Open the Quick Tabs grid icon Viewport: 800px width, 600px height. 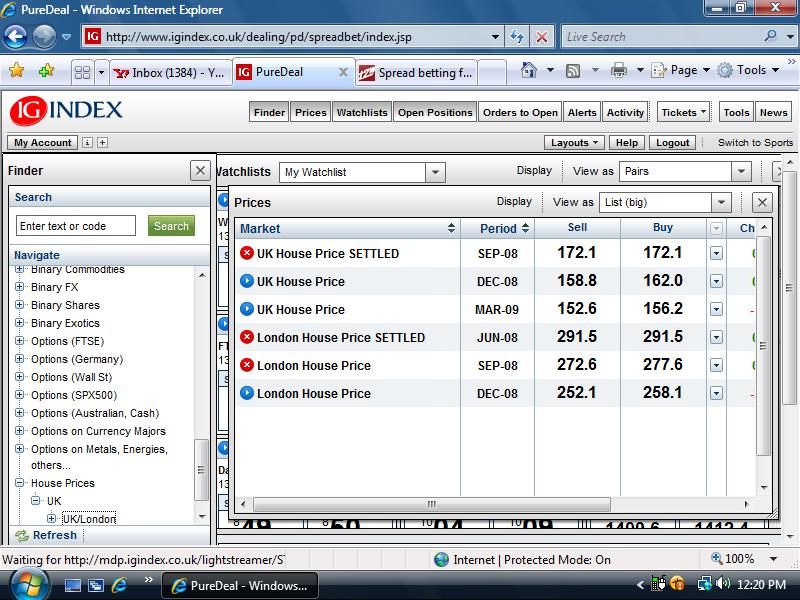click(x=82, y=72)
